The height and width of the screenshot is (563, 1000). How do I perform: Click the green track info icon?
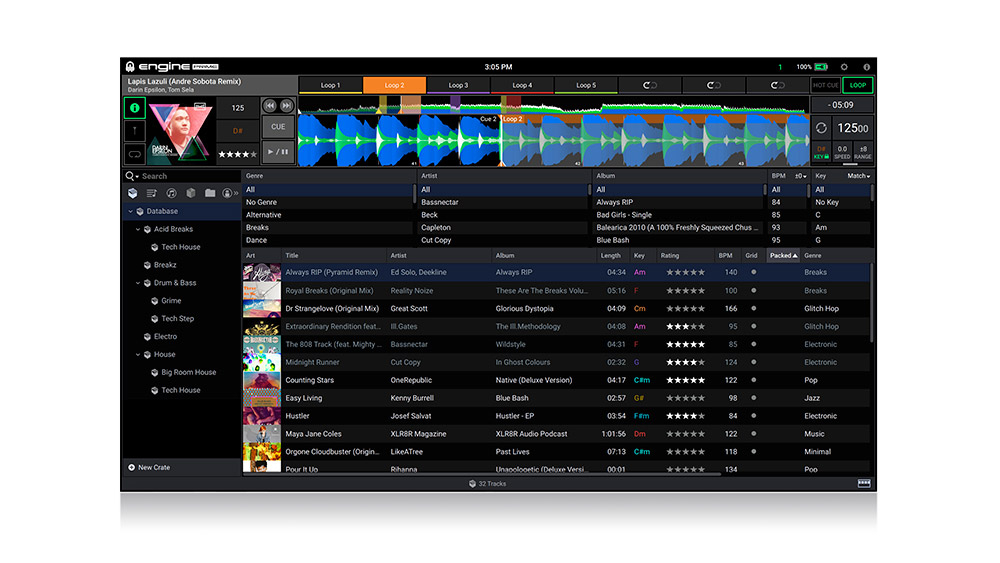(x=134, y=106)
